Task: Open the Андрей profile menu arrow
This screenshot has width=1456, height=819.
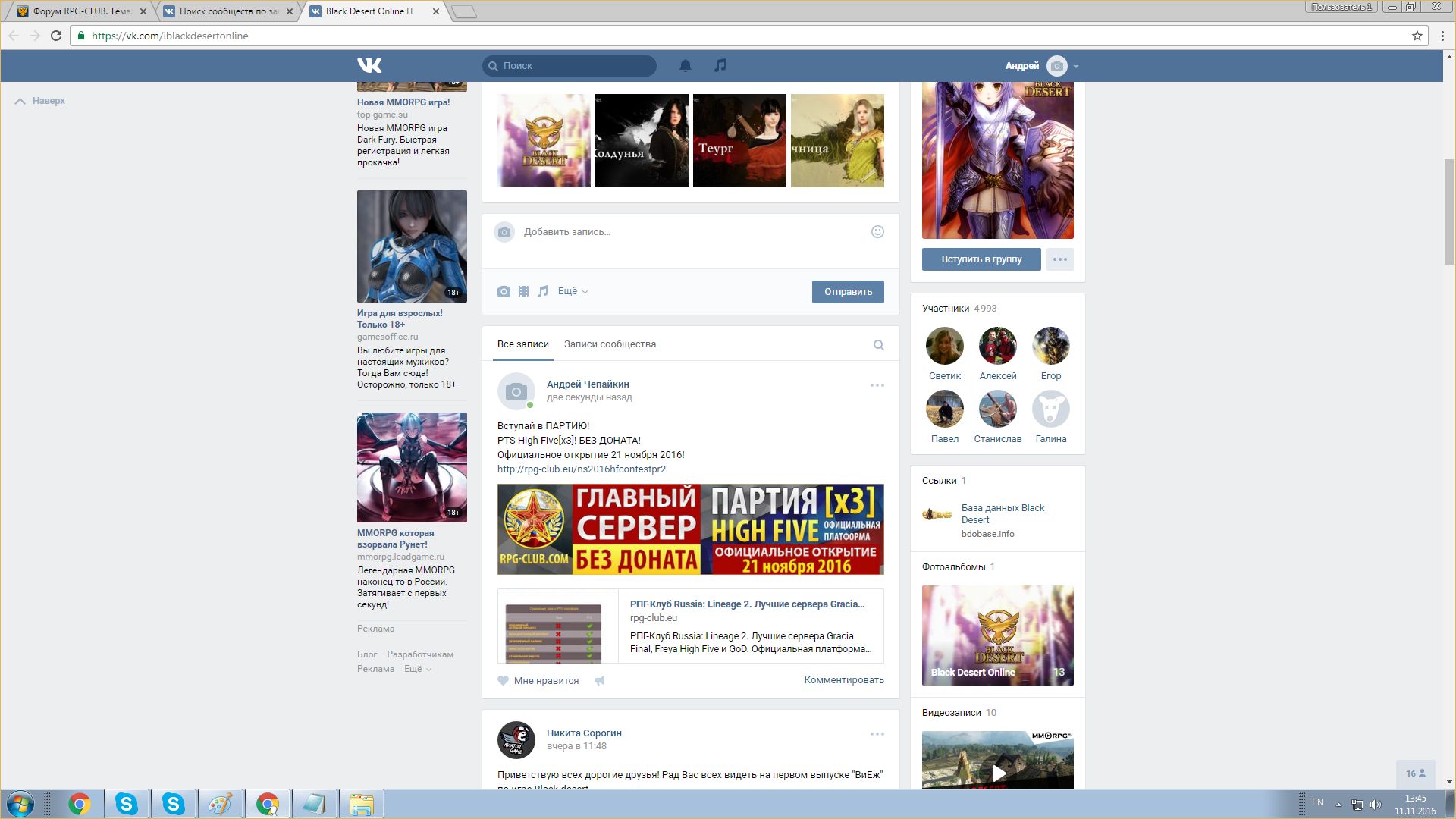Action: pos(1076,67)
